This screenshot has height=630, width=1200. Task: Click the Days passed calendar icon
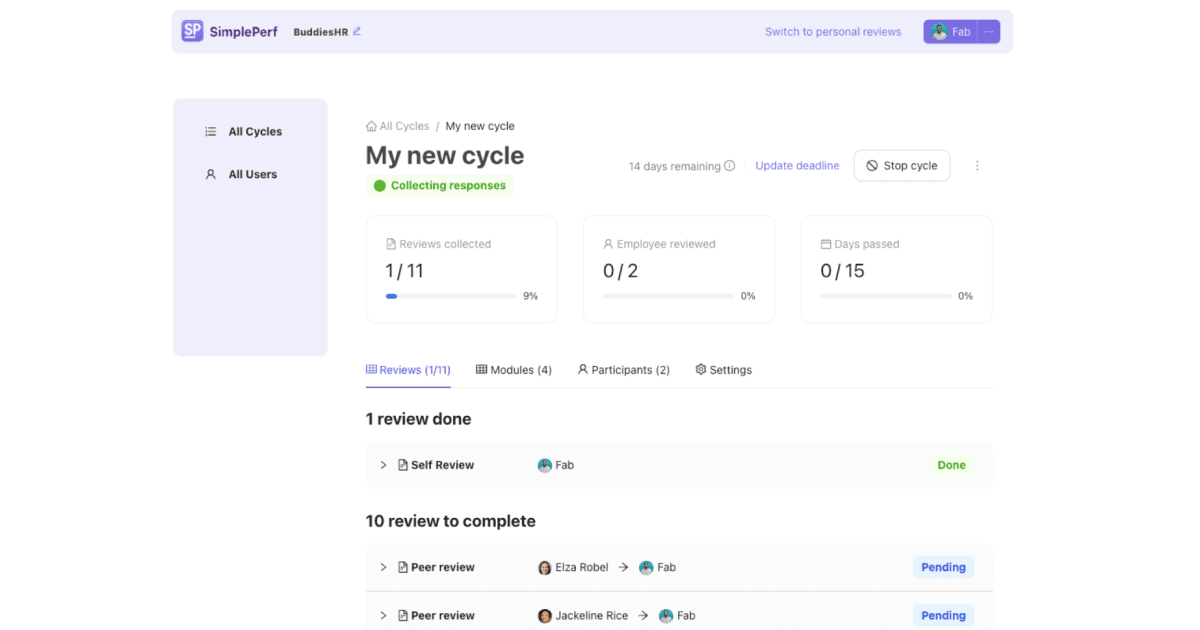coord(826,244)
